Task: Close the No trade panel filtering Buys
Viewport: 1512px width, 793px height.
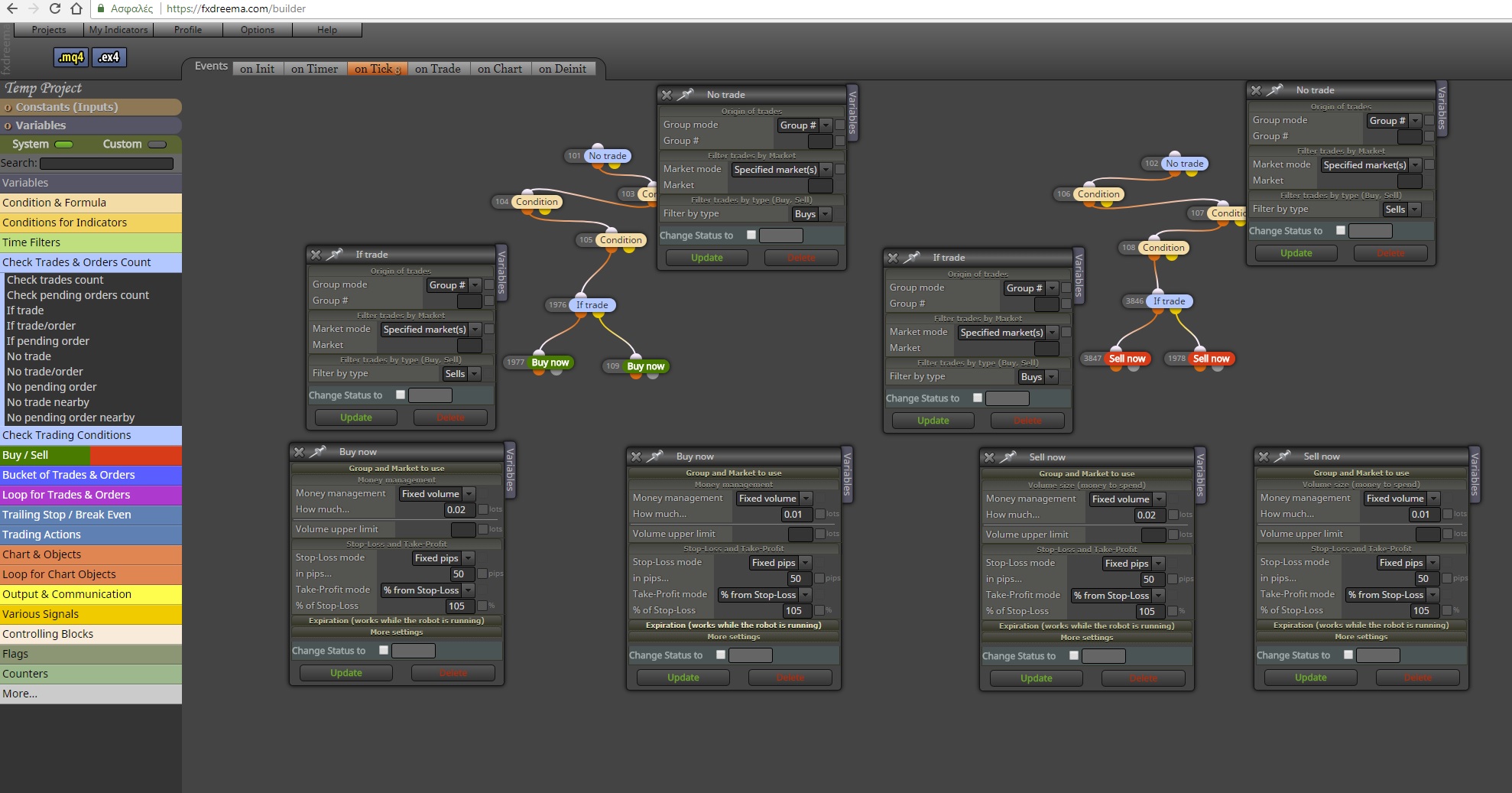Action: tap(667, 95)
